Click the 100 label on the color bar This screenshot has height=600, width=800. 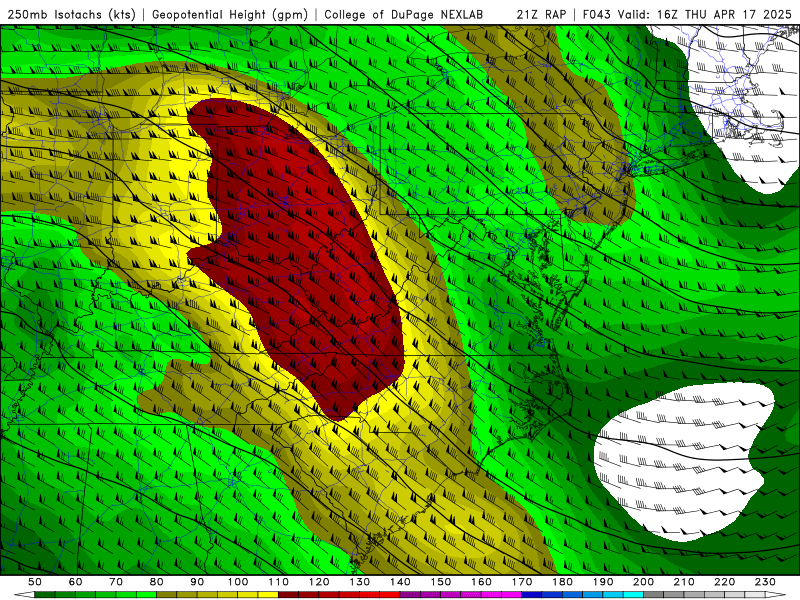coord(238,582)
